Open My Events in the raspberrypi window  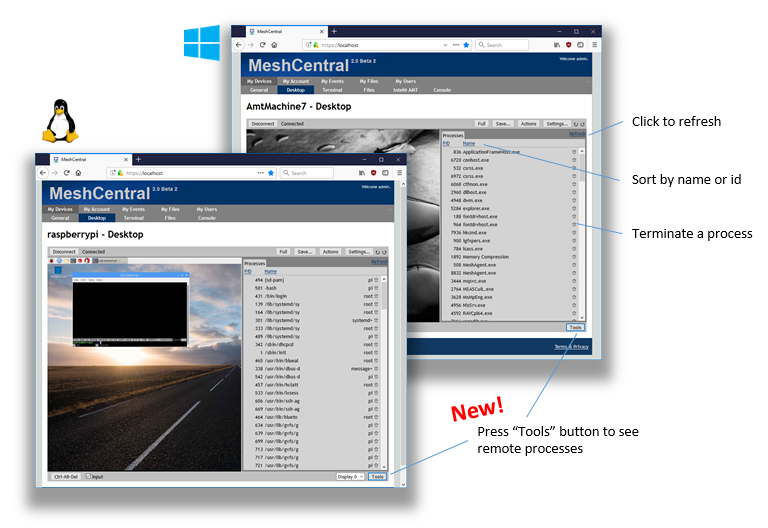(x=133, y=209)
